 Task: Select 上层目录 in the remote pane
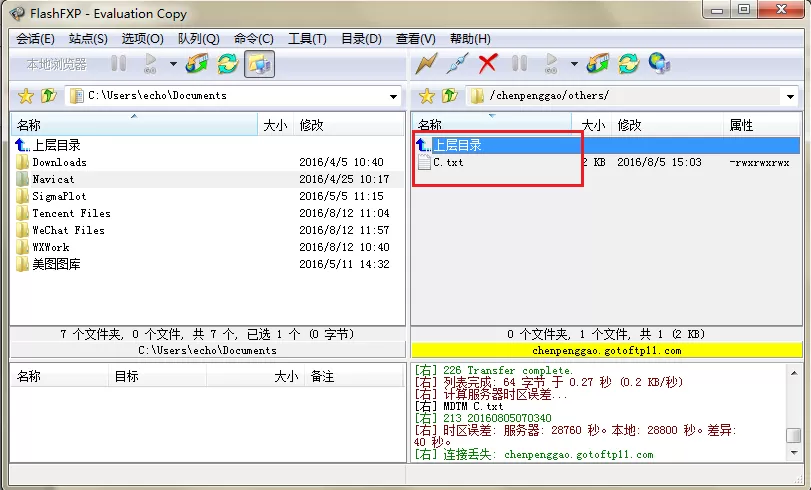(457, 145)
